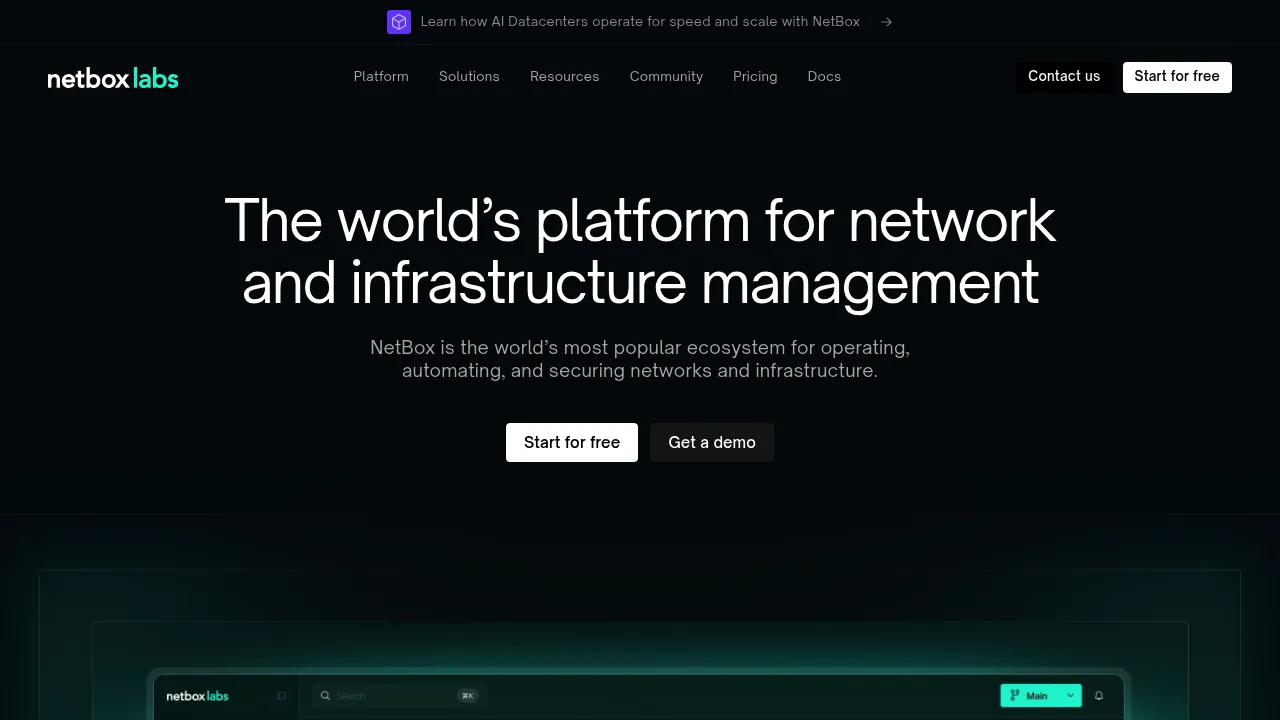1280x720 pixels.
Task: Click the hero Start for free button
Action: 572,442
